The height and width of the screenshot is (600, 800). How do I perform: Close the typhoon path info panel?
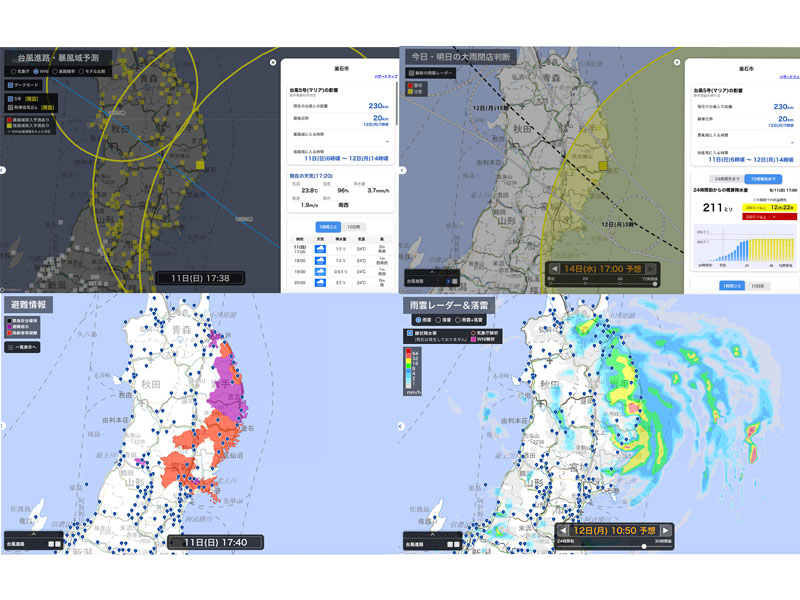273,62
